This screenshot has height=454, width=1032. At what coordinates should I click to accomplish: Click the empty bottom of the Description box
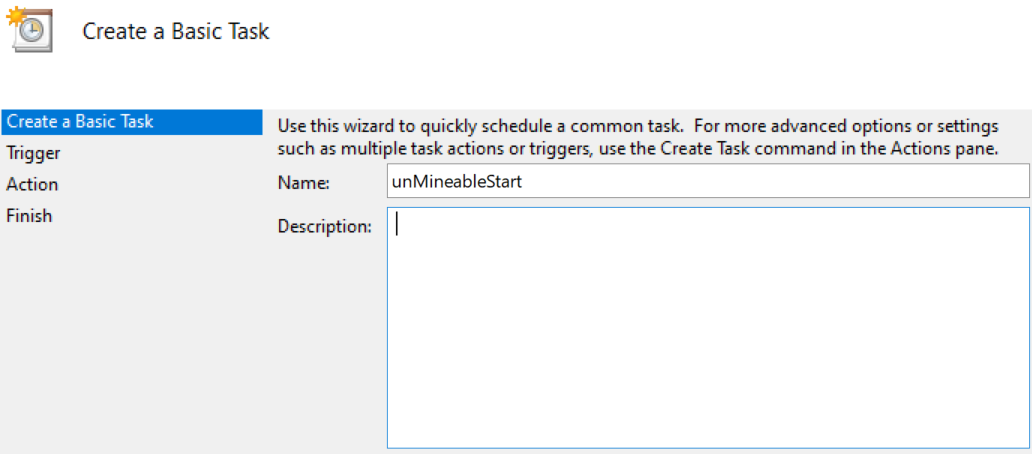(707, 425)
